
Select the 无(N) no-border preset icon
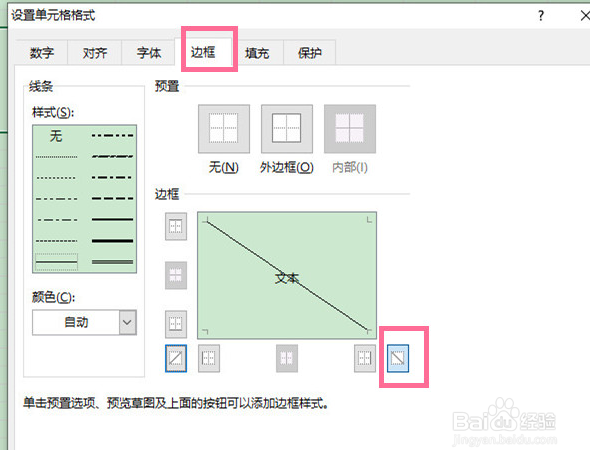(x=224, y=129)
